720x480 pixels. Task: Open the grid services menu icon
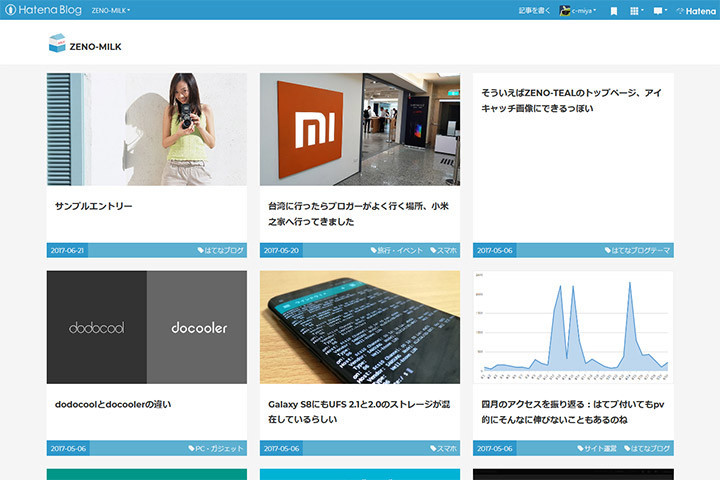tap(636, 11)
